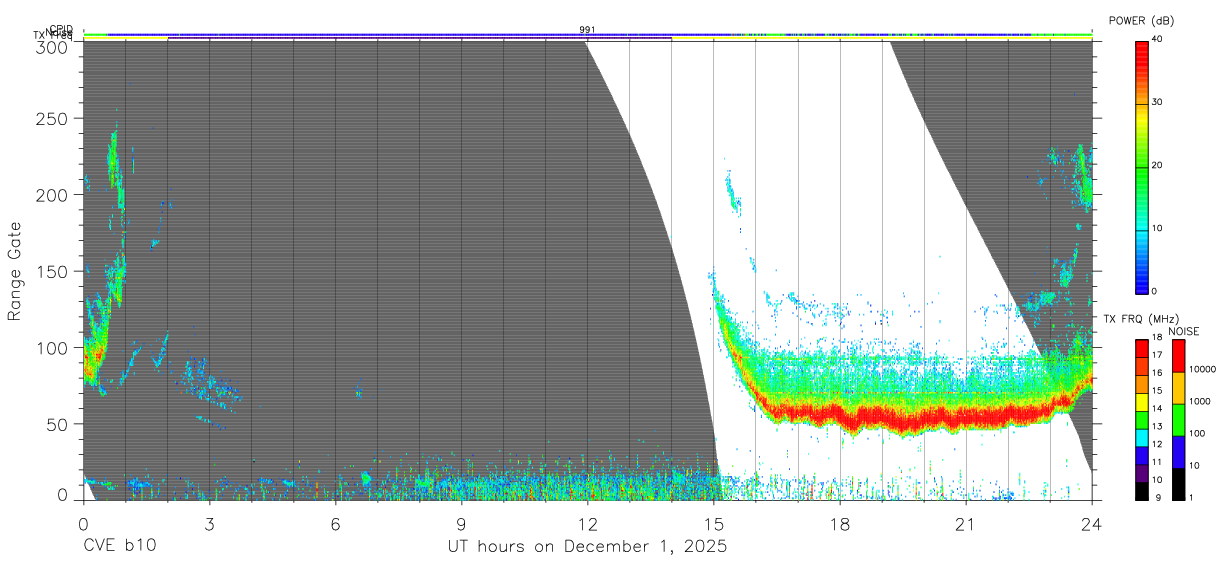Click the 'UT hours on December 1, 2025' label
The width and height of the screenshot is (1228, 567).
(587, 547)
